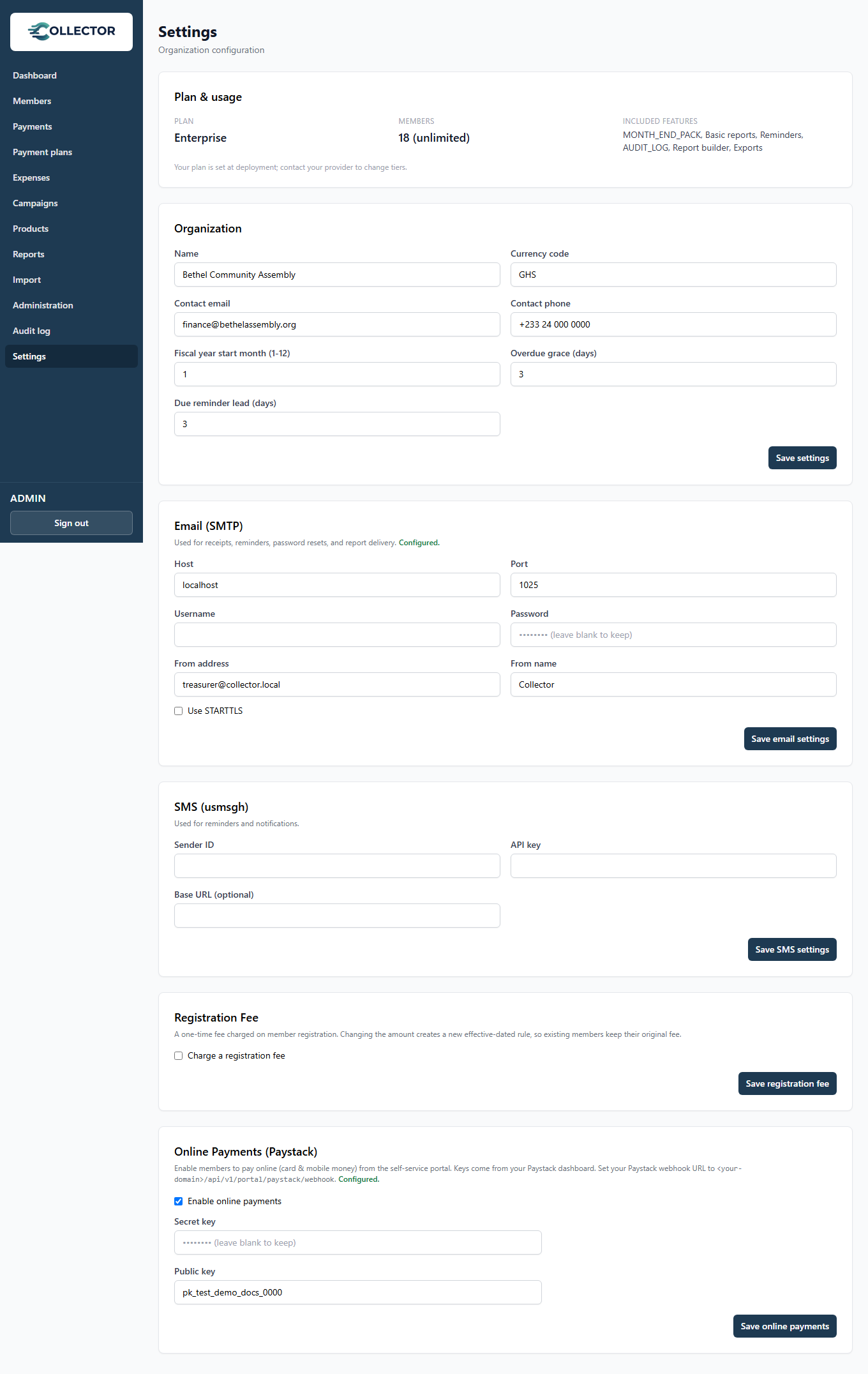Click the Enterprise plan text
The height and width of the screenshot is (1374, 868).
click(200, 138)
